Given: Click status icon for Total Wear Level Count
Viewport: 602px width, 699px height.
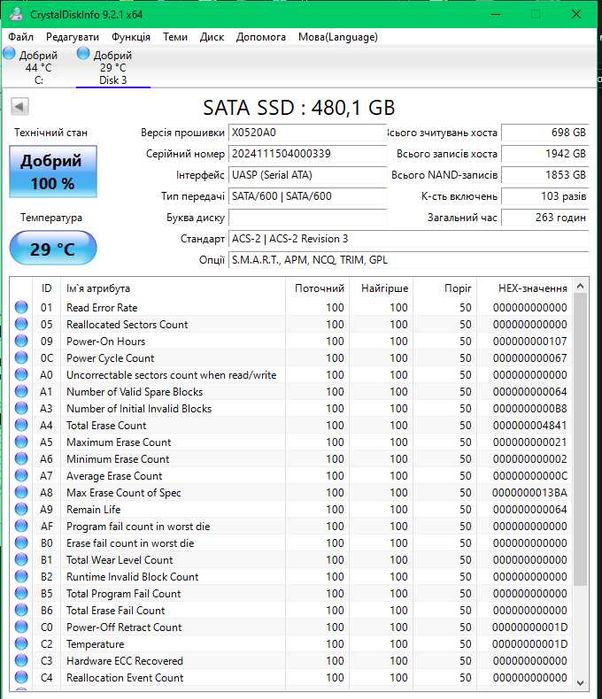Looking at the screenshot, I should pos(21,559).
